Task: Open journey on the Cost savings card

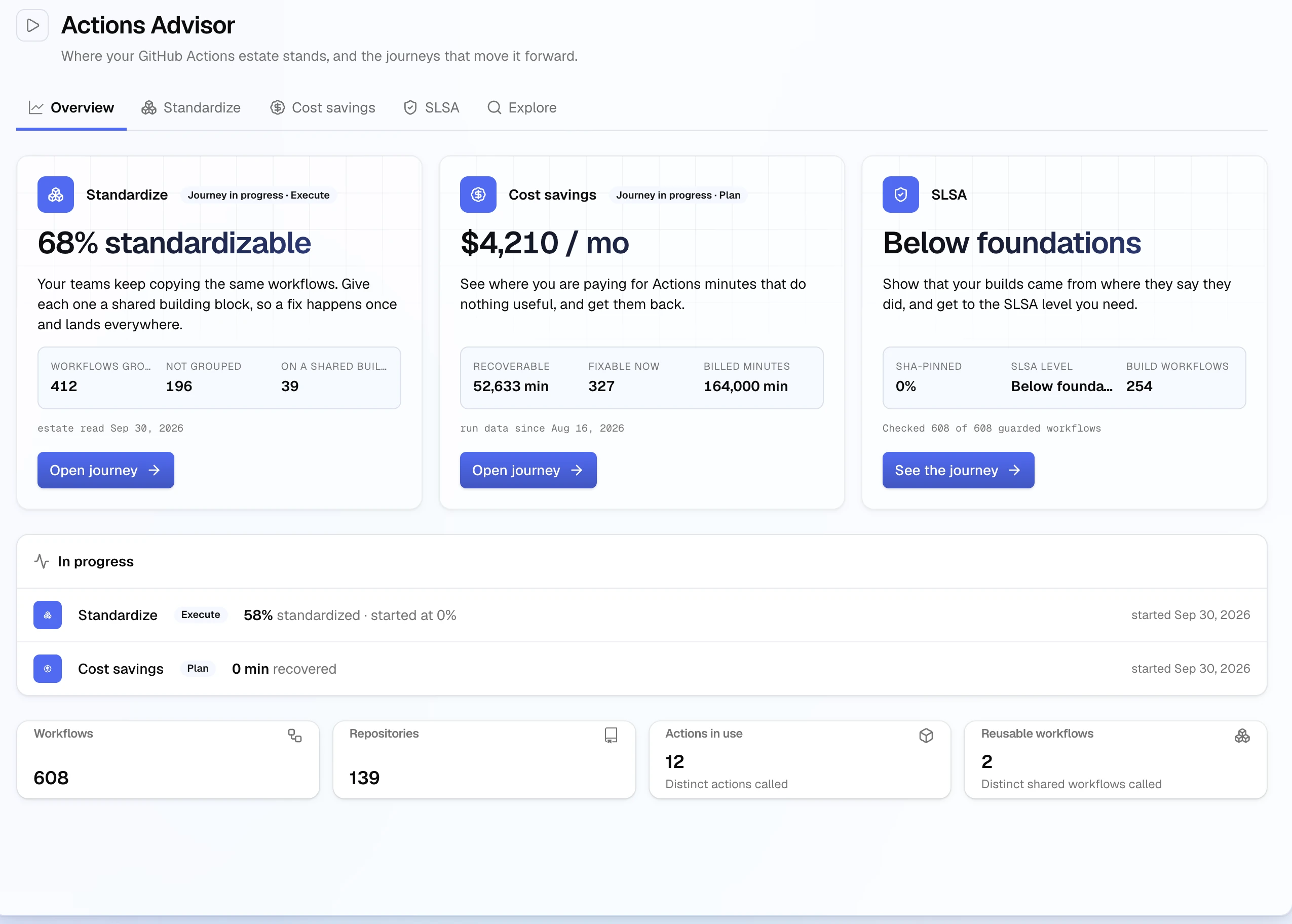Action: [x=528, y=470]
